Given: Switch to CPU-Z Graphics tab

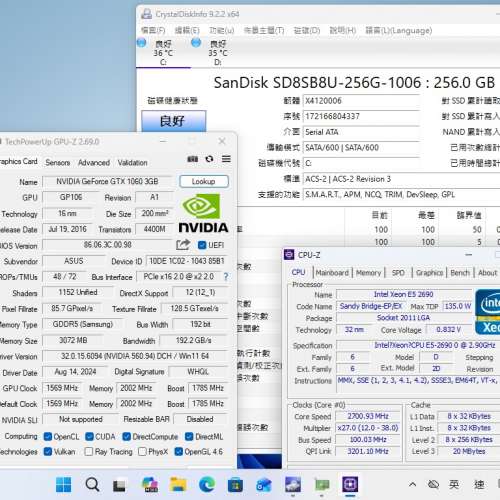Looking at the screenshot, I should point(429,273).
